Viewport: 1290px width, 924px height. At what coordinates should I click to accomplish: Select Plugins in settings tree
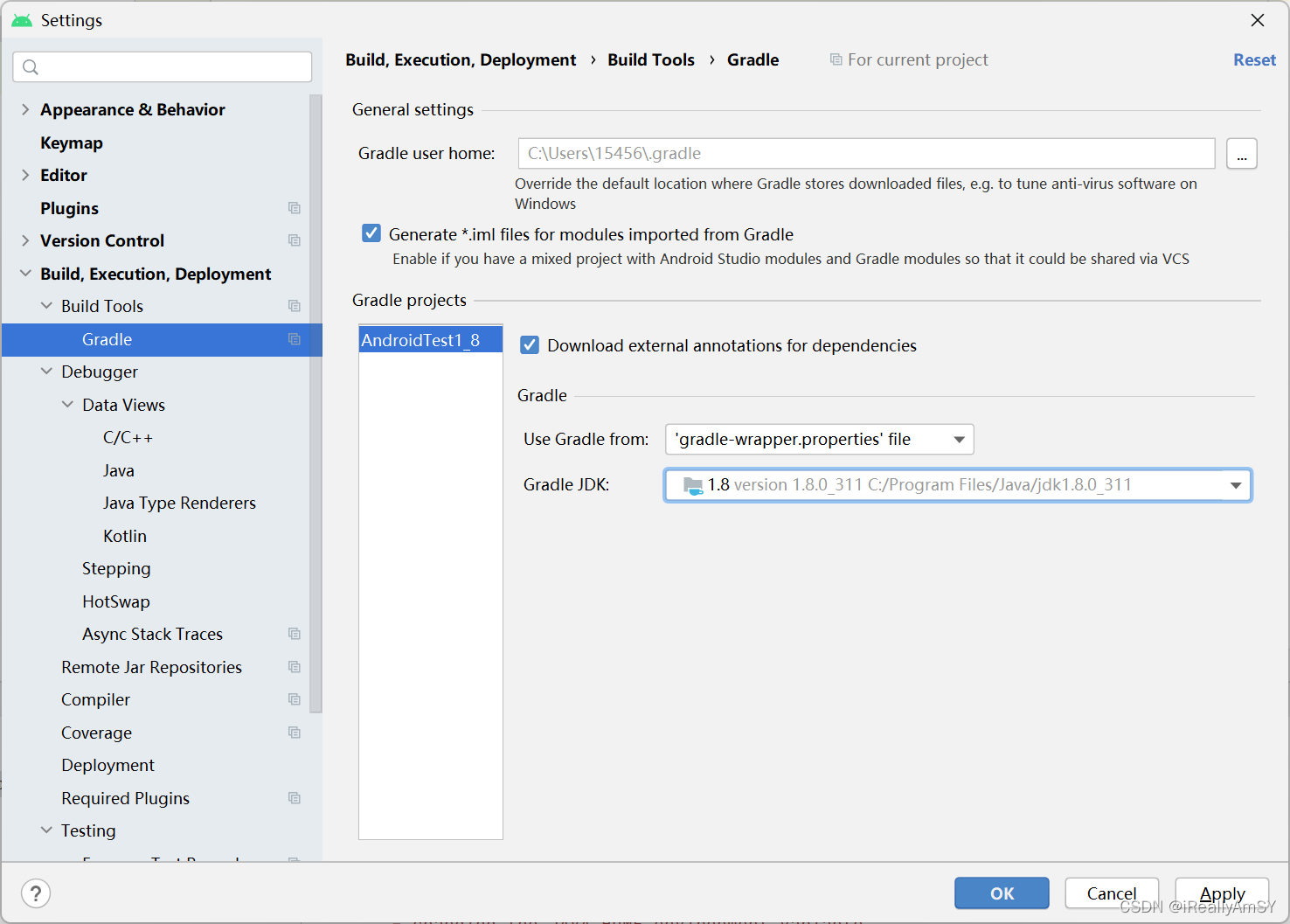click(69, 208)
